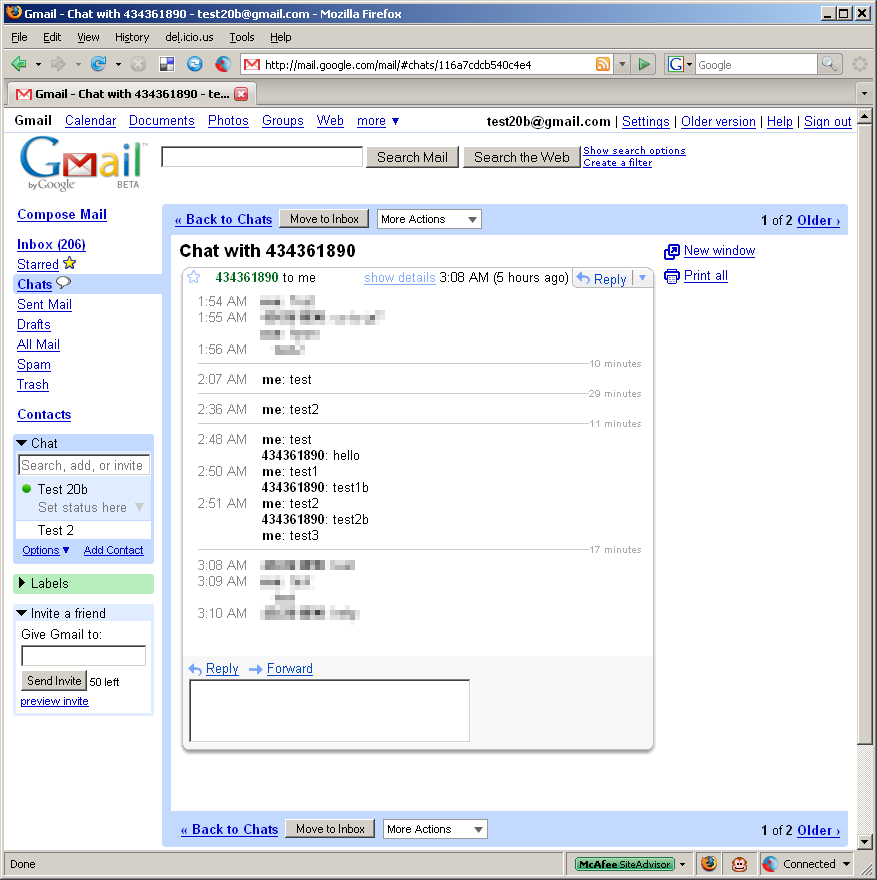Click the blue circular sync arrows icon

pyautogui.click(x=195, y=64)
